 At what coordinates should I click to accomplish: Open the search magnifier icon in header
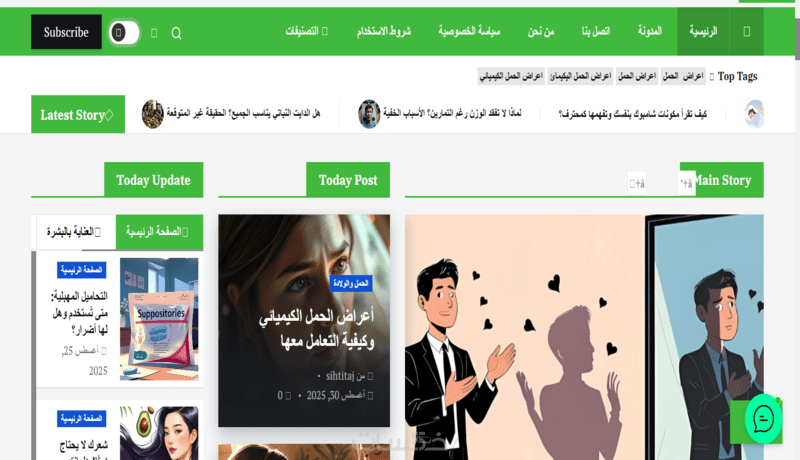click(x=176, y=33)
